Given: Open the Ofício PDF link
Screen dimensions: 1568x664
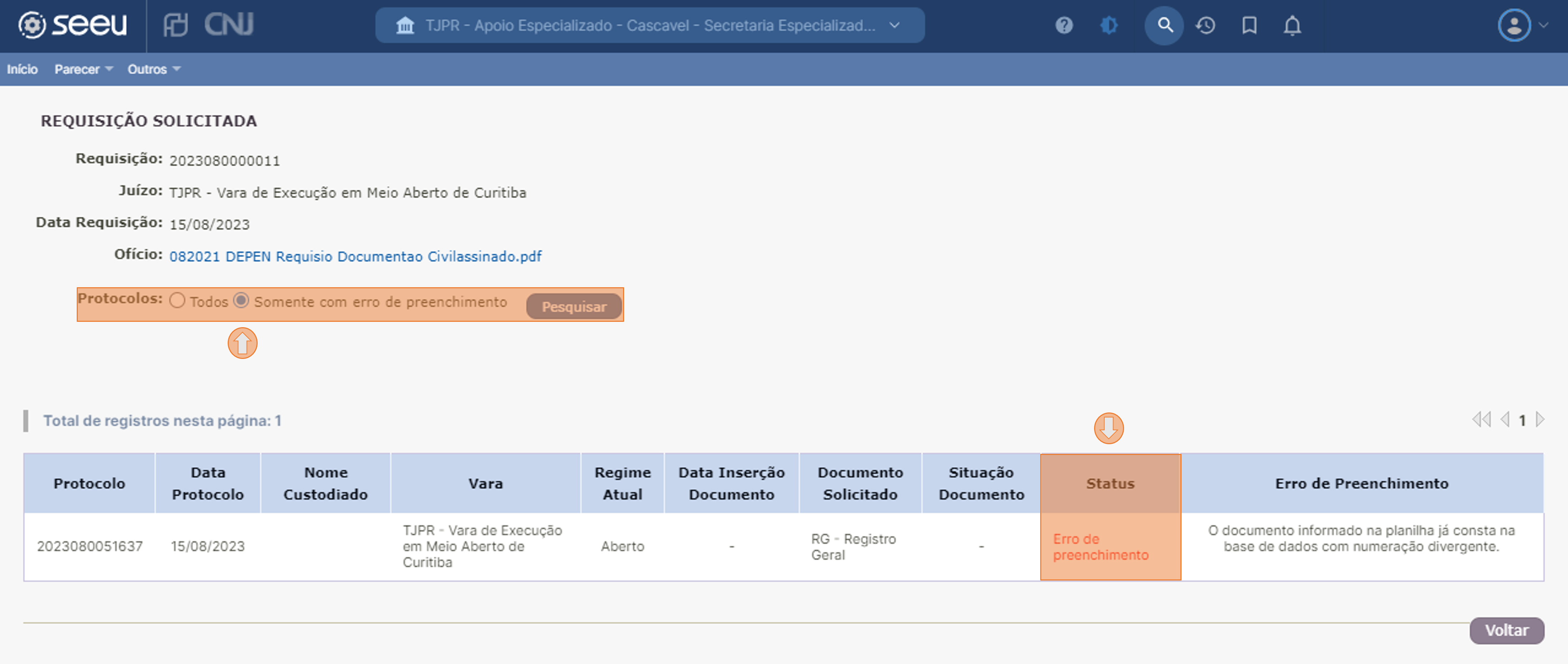Looking at the screenshot, I should [355, 256].
